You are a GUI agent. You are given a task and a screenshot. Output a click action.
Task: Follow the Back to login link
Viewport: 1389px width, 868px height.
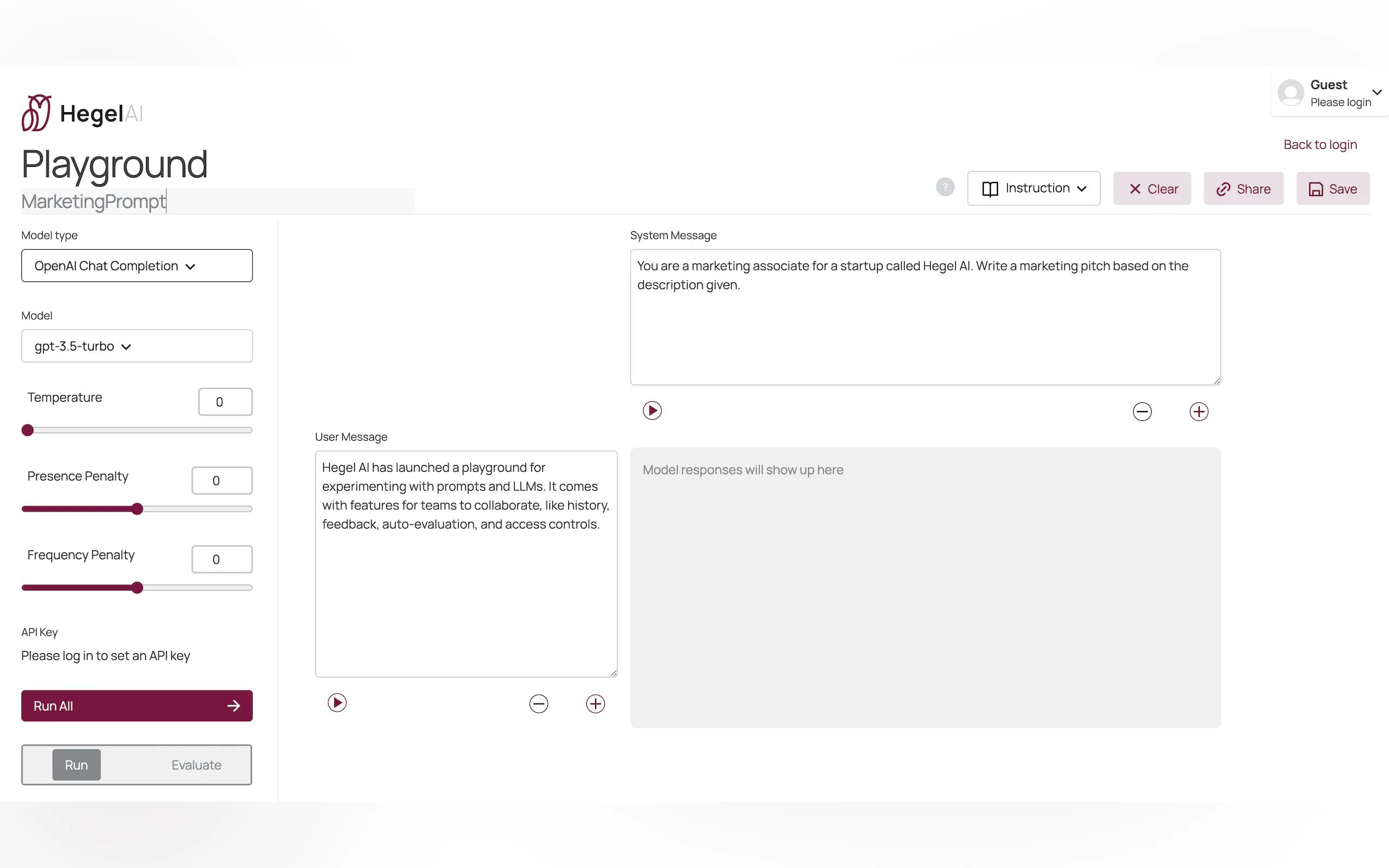[1320, 145]
